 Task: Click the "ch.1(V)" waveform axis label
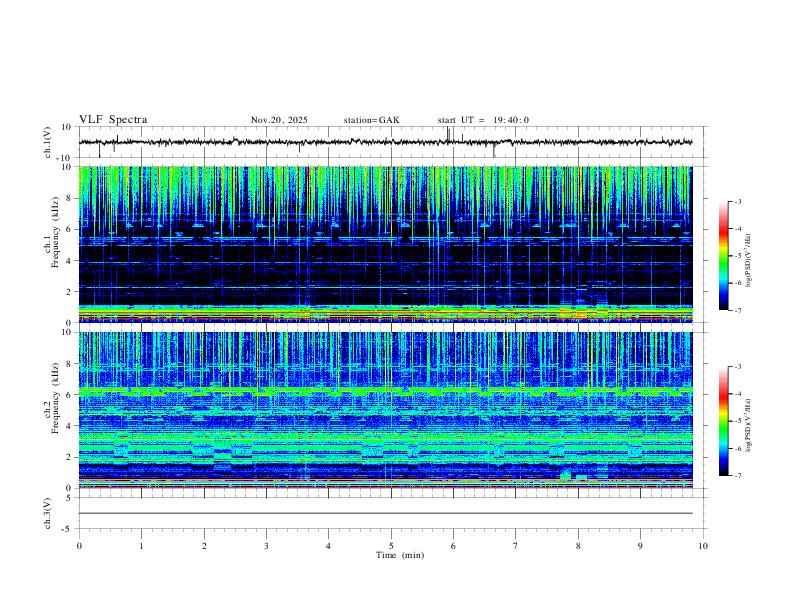pos(48,142)
